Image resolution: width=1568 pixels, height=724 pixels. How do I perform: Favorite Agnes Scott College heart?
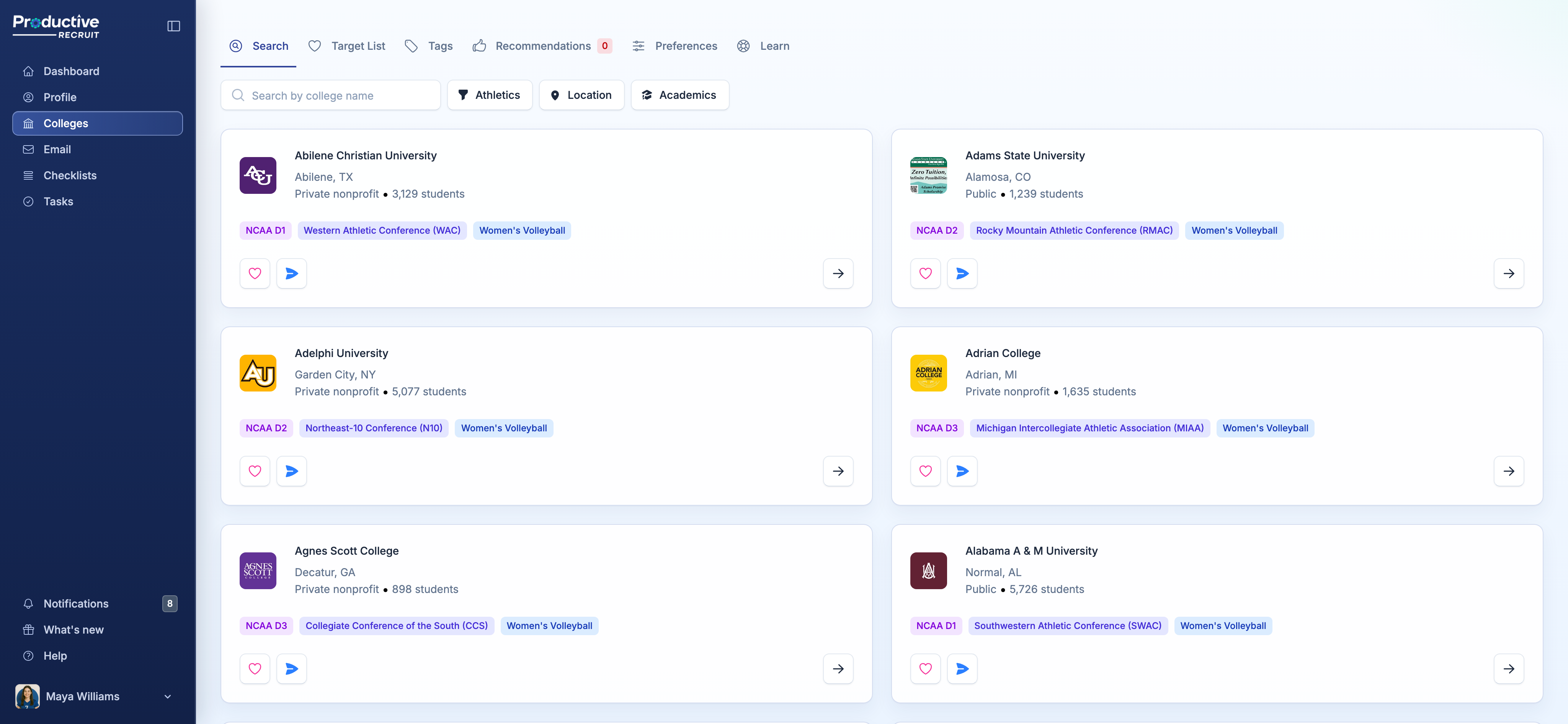coord(255,668)
